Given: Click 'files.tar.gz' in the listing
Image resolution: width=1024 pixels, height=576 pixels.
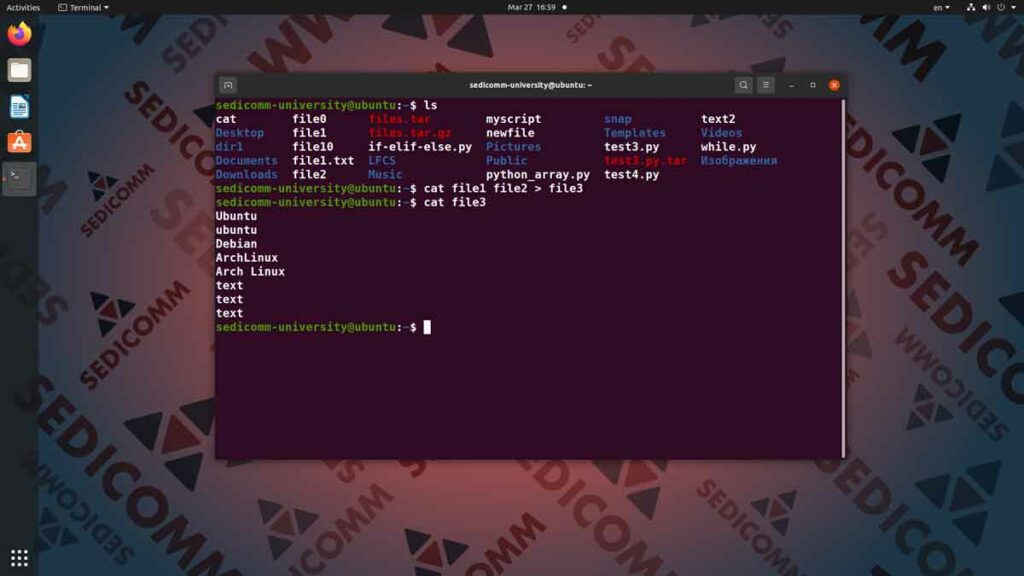Looking at the screenshot, I should coord(409,133).
